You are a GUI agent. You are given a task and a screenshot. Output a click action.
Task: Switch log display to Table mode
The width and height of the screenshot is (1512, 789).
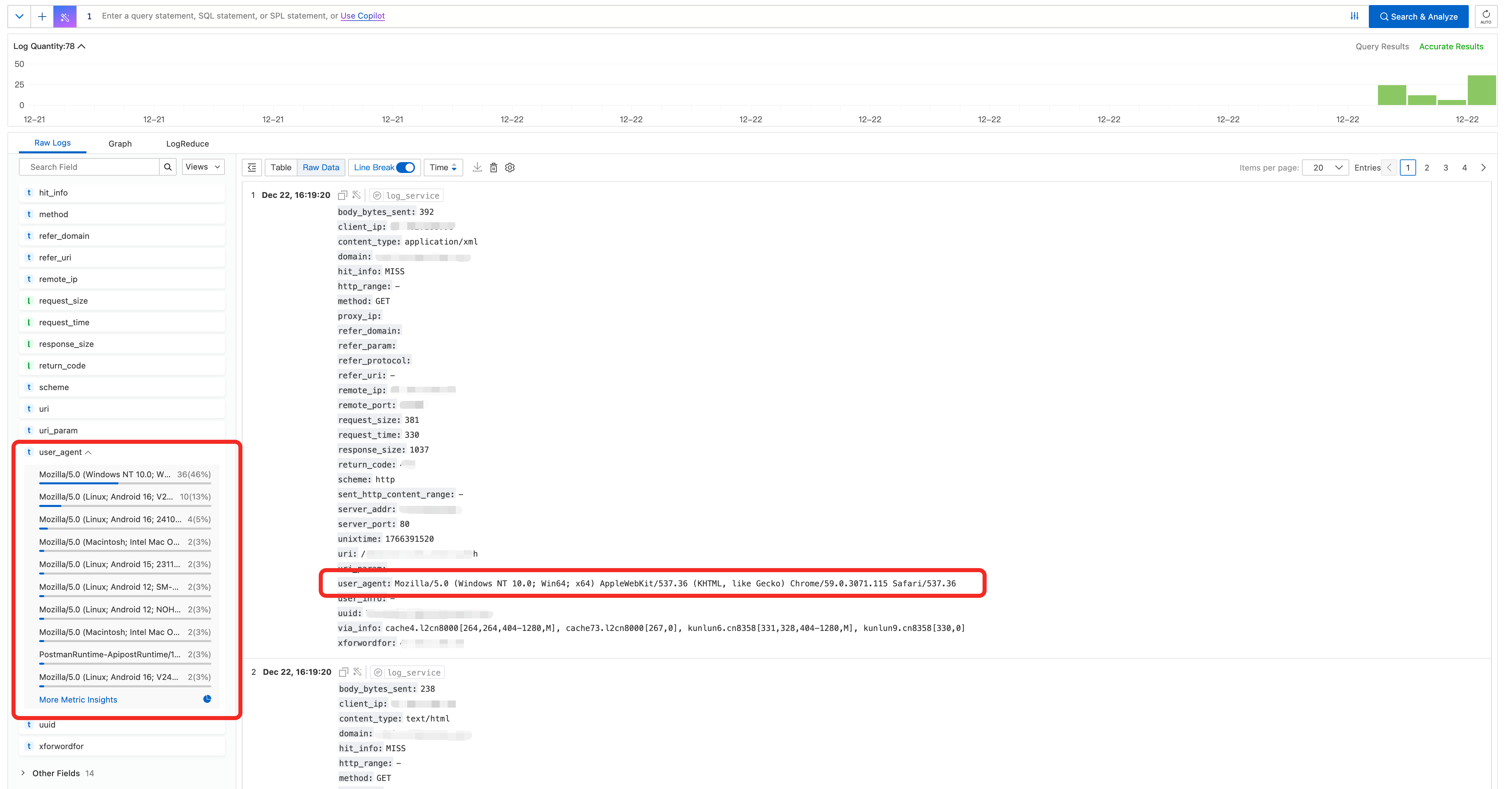coord(281,167)
